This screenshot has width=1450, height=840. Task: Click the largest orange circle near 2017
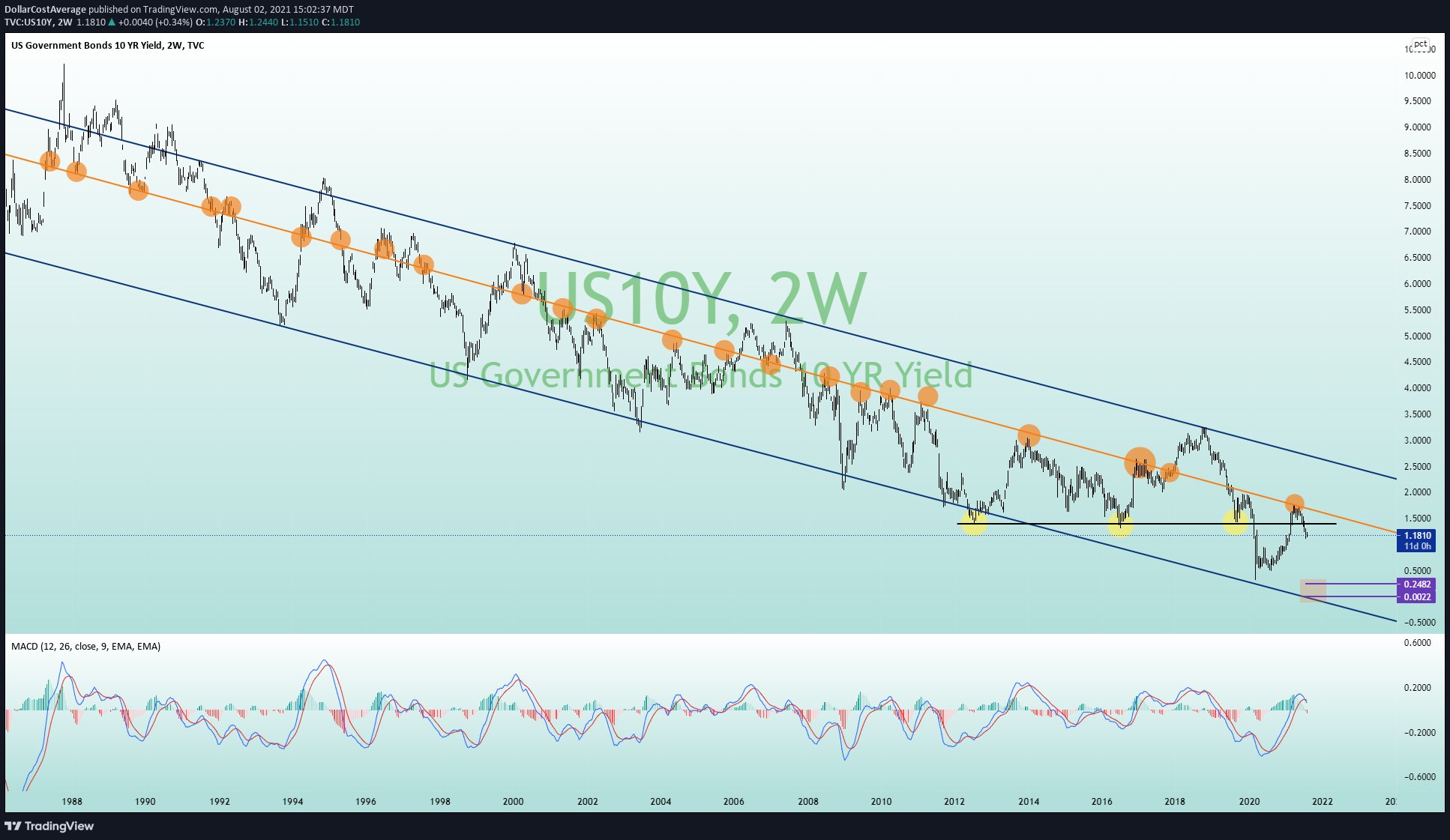tap(1140, 463)
